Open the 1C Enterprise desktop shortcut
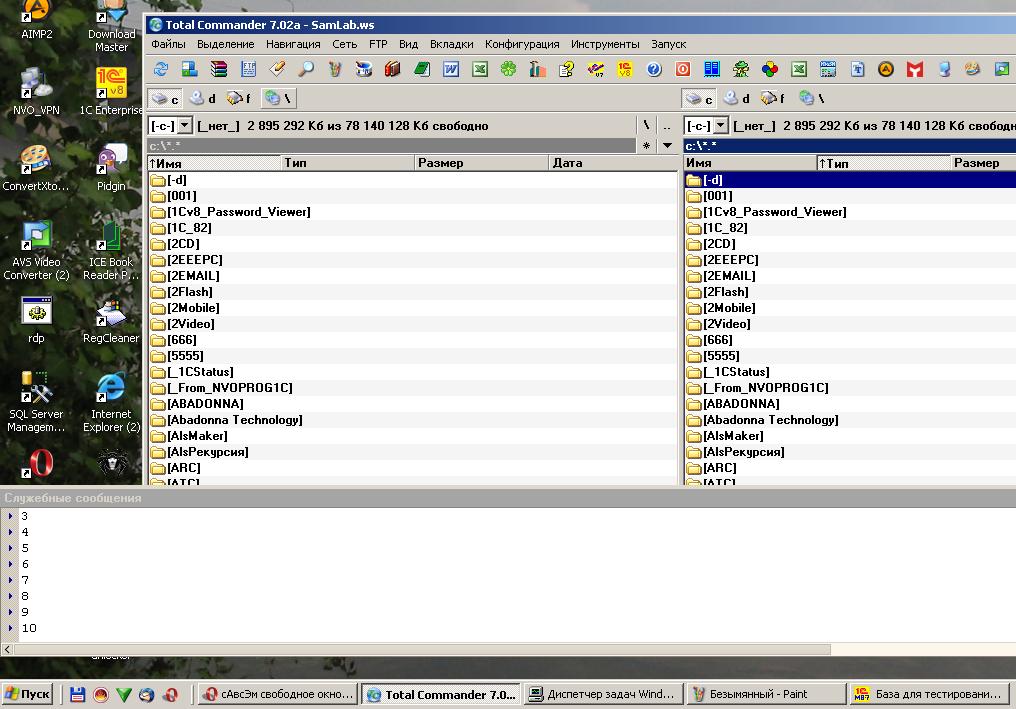1016x709 pixels. pyautogui.click(x=111, y=91)
